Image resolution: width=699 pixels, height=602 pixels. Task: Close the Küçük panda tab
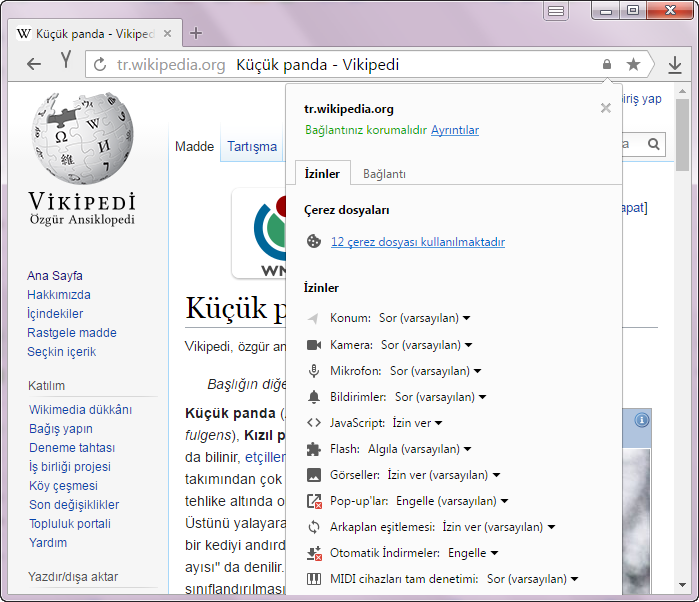(167, 33)
